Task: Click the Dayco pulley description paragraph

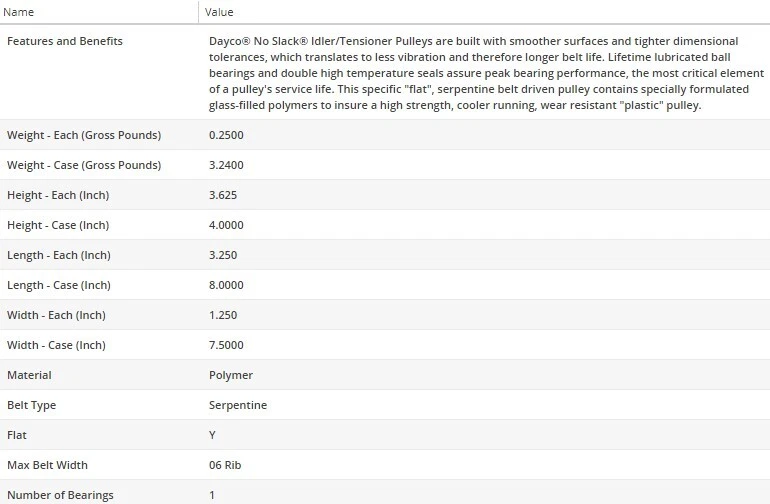Action: 480,73
